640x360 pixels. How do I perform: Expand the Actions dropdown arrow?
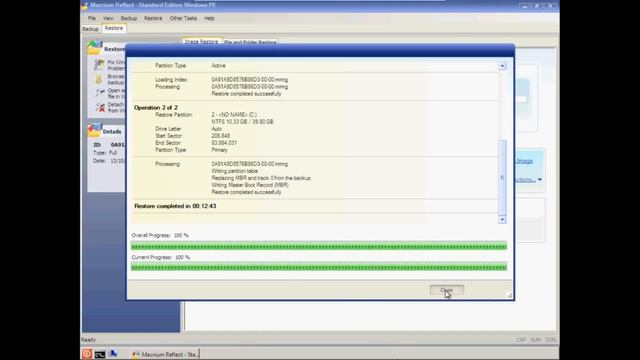[x=540, y=180]
